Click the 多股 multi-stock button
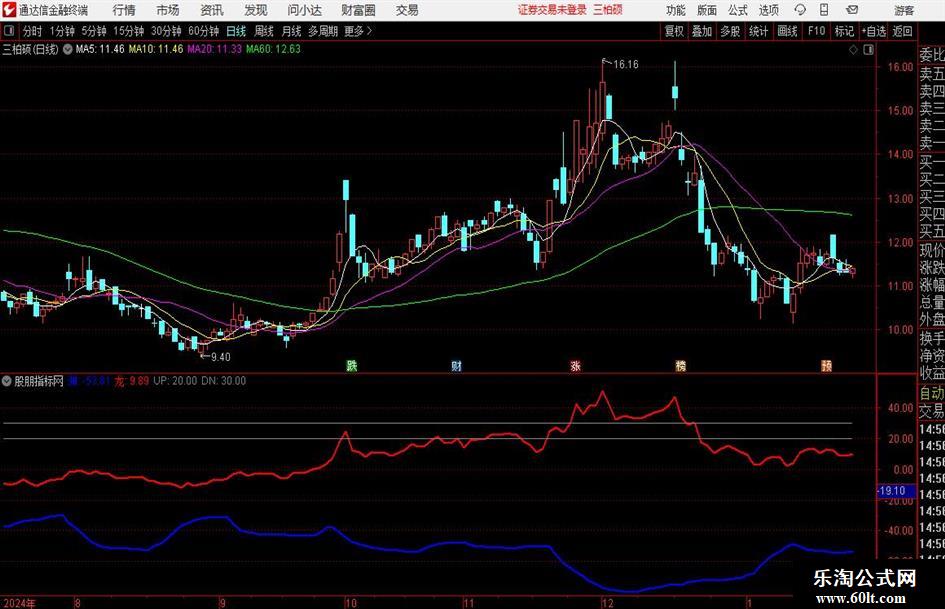This screenshot has width=945, height=609. pyautogui.click(x=730, y=31)
